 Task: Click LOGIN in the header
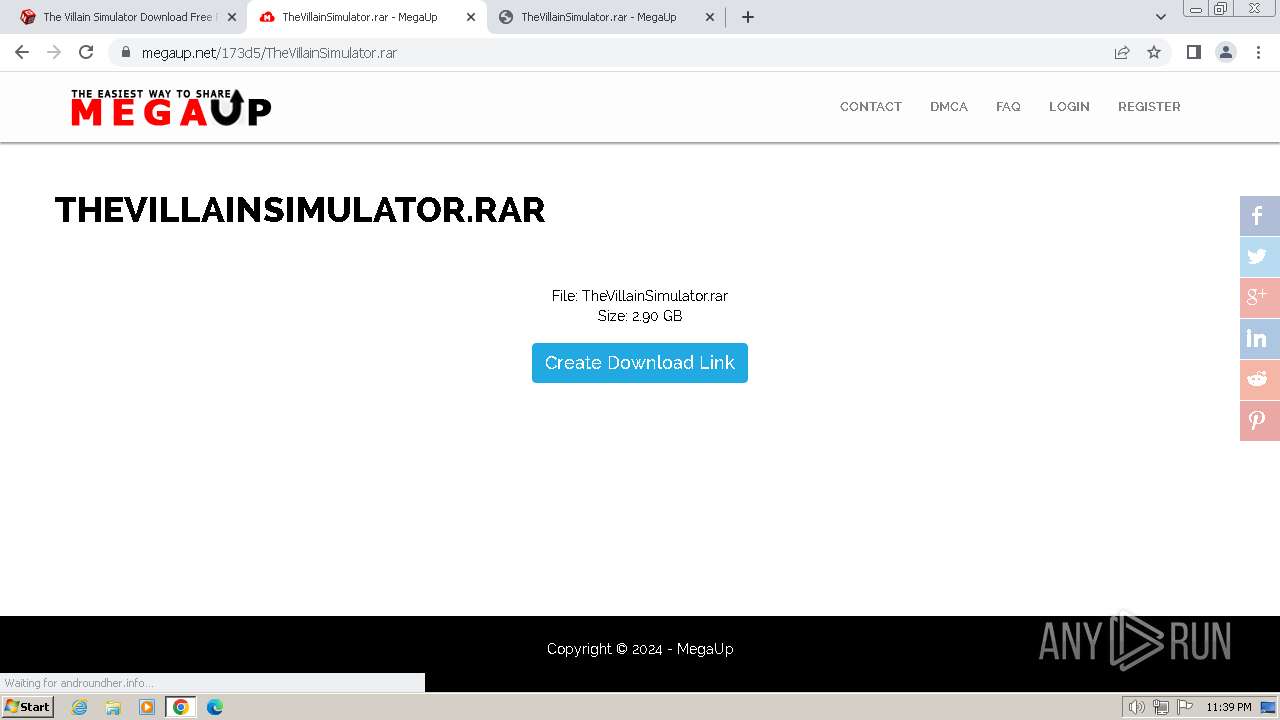[x=1069, y=106]
